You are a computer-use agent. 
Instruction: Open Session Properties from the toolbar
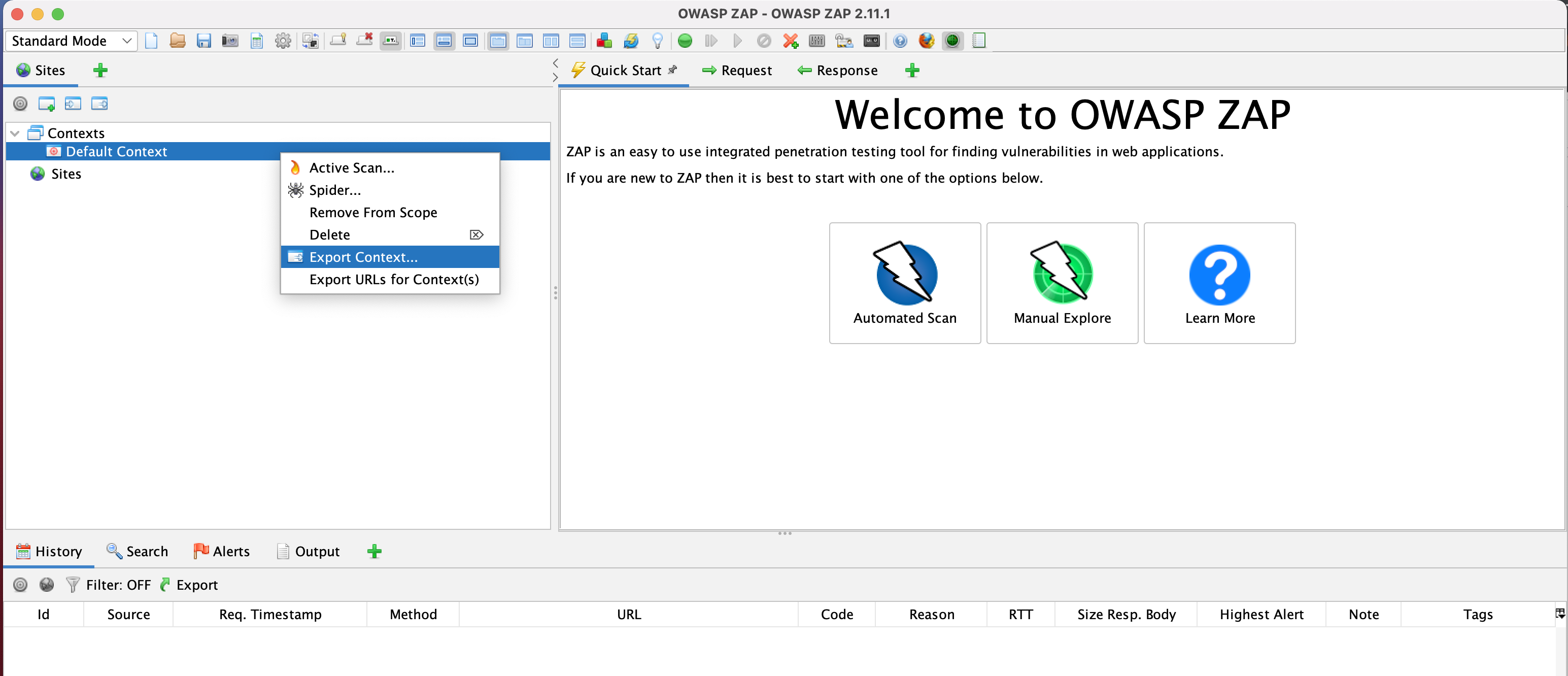click(257, 41)
